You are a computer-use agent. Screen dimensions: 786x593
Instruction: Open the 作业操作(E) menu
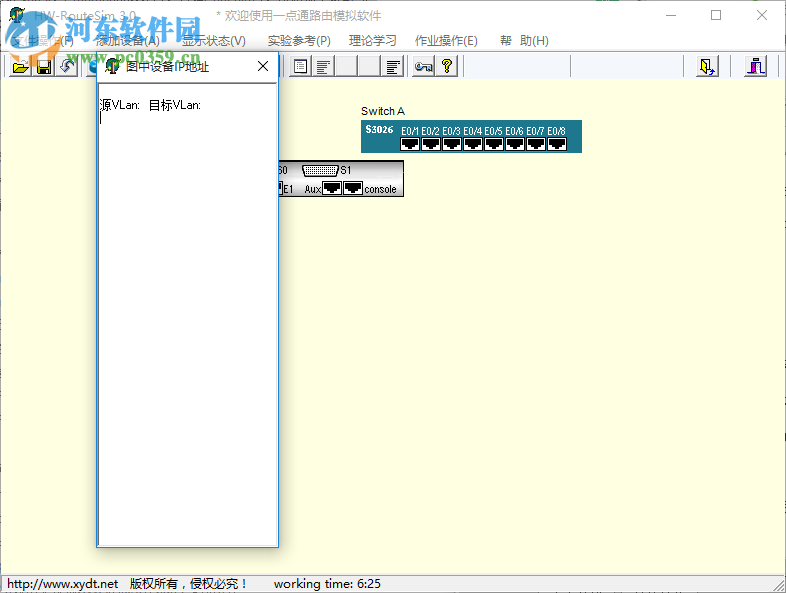click(446, 41)
